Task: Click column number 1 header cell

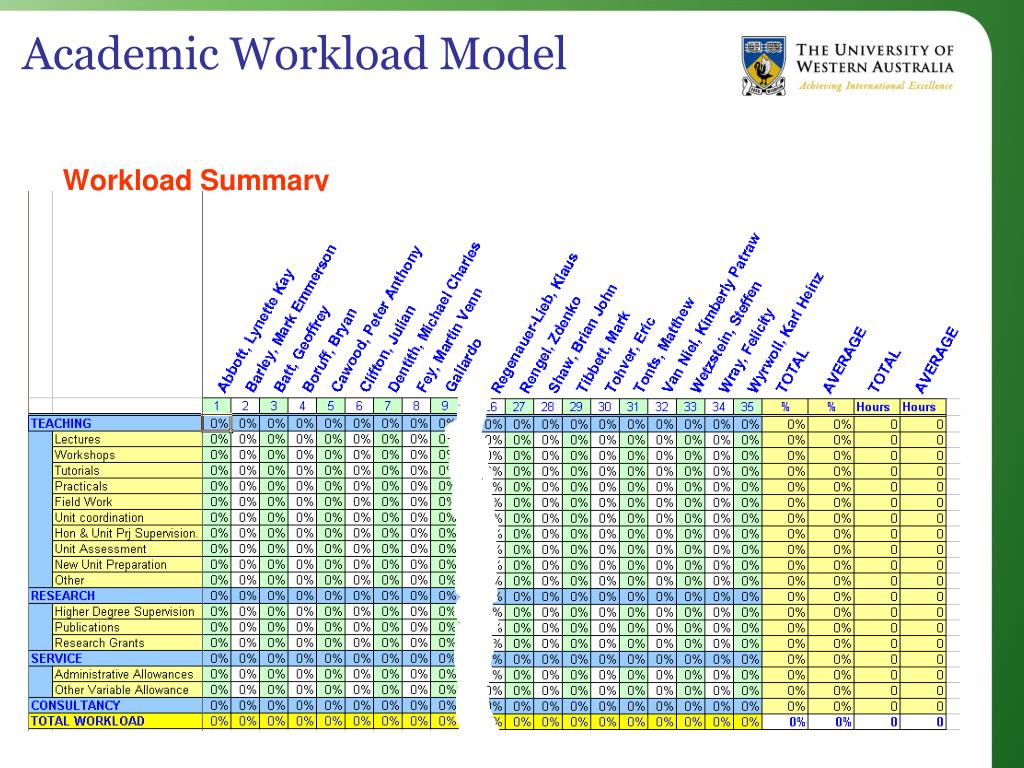Action: pyautogui.click(x=217, y=406)
